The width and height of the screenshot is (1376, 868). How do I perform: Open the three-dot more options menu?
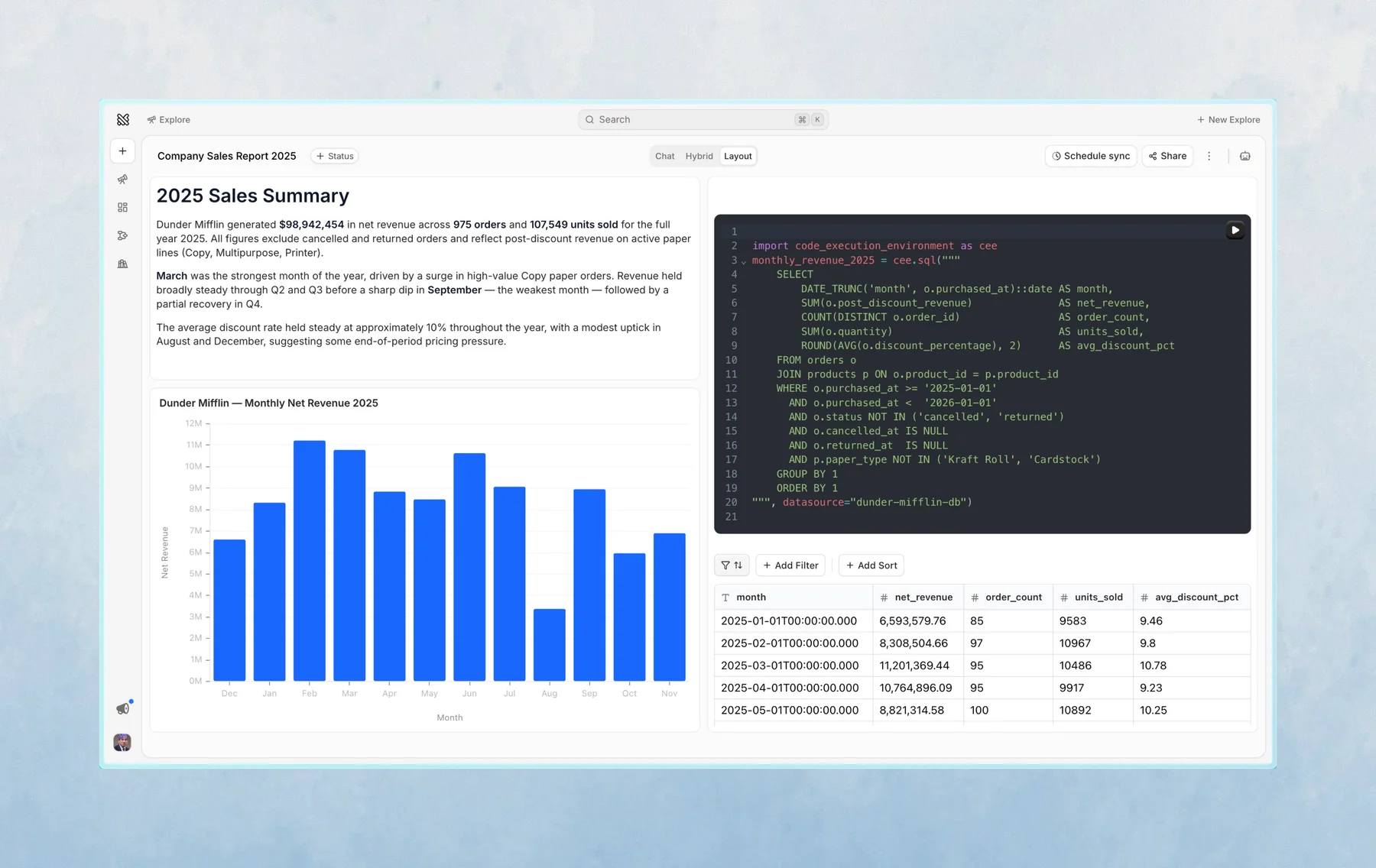point(1209,156)
